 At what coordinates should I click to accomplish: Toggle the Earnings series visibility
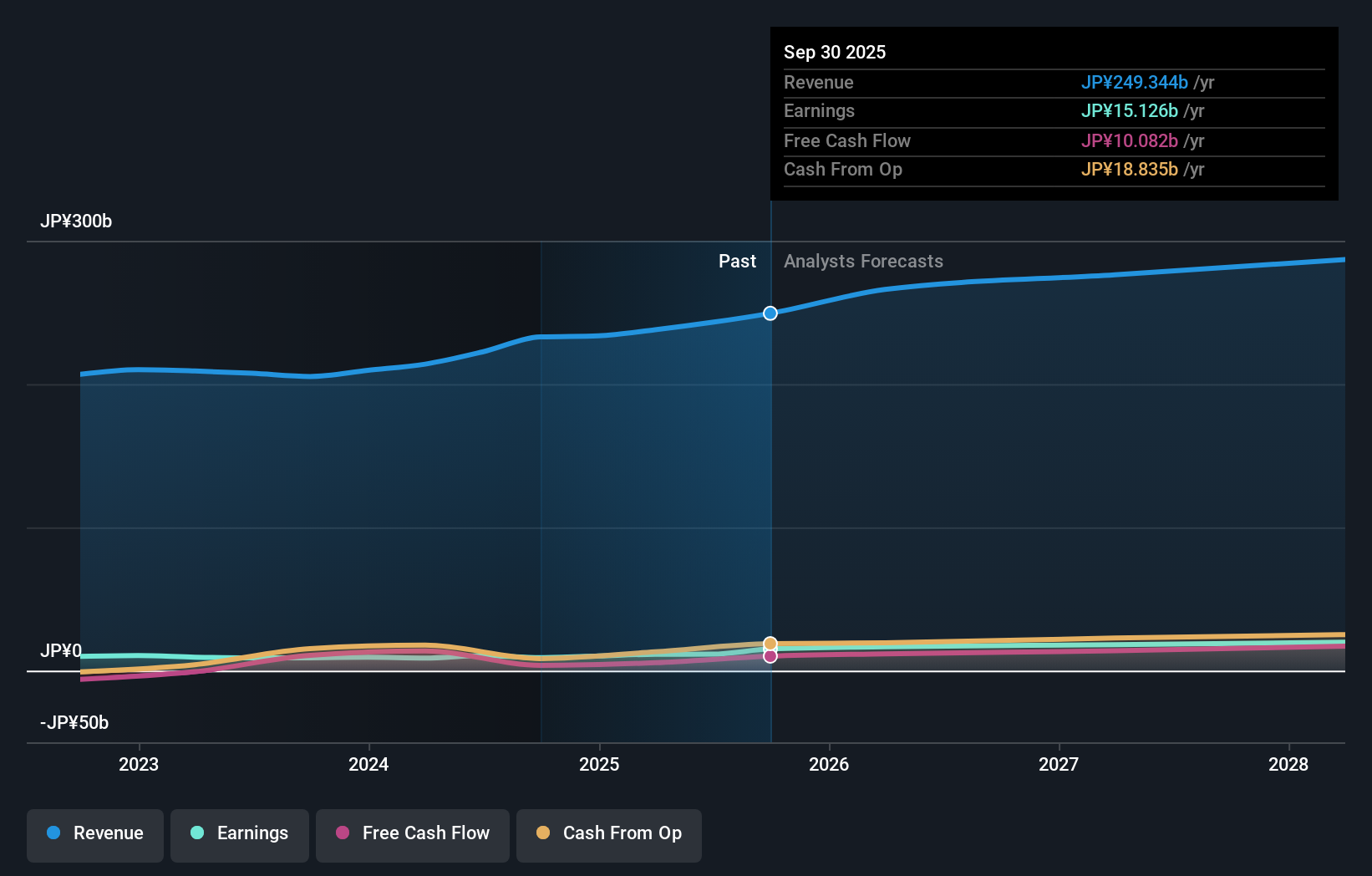click(x=240, y=833)
